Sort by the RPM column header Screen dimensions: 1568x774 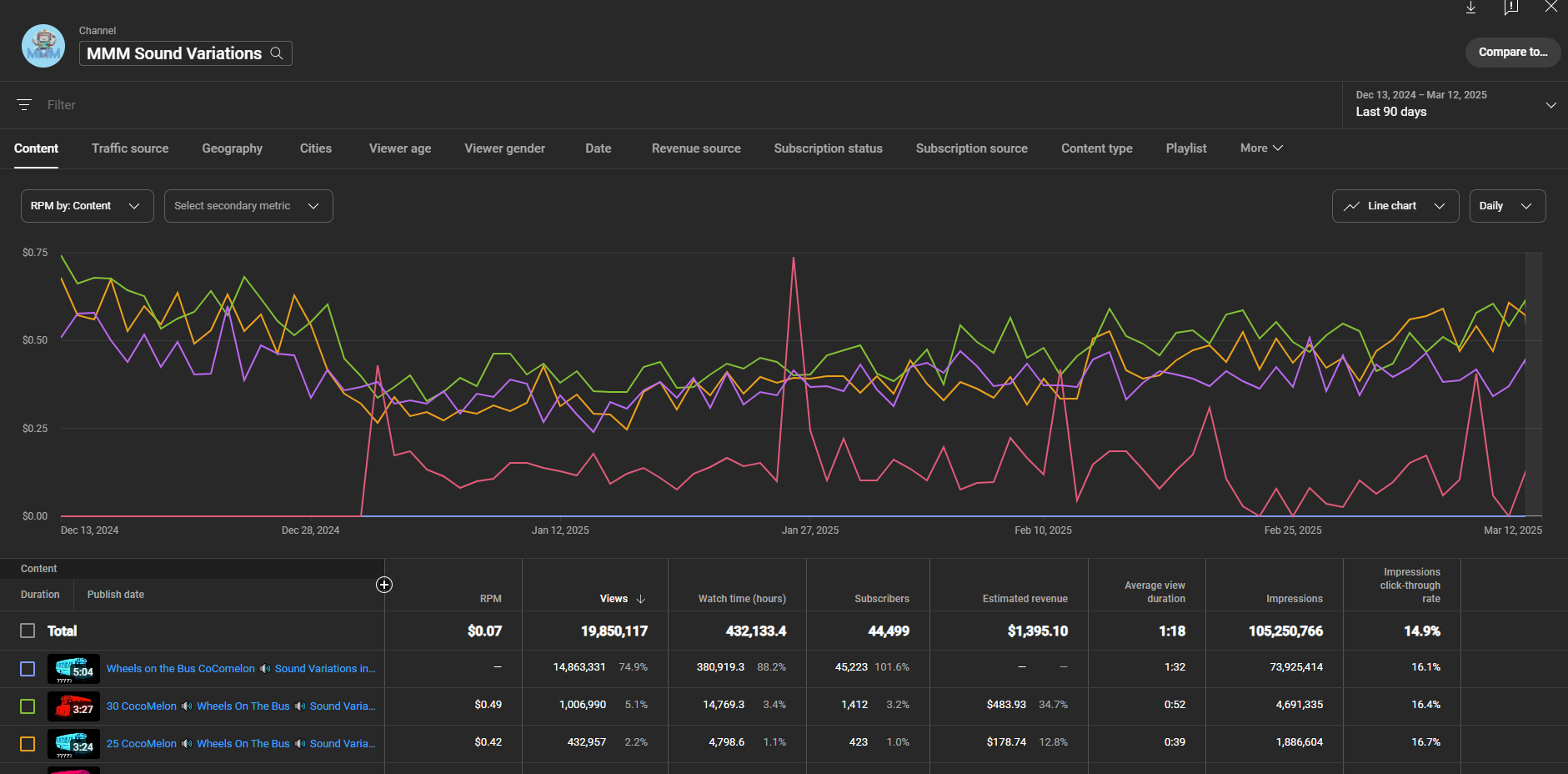[490, 599]
